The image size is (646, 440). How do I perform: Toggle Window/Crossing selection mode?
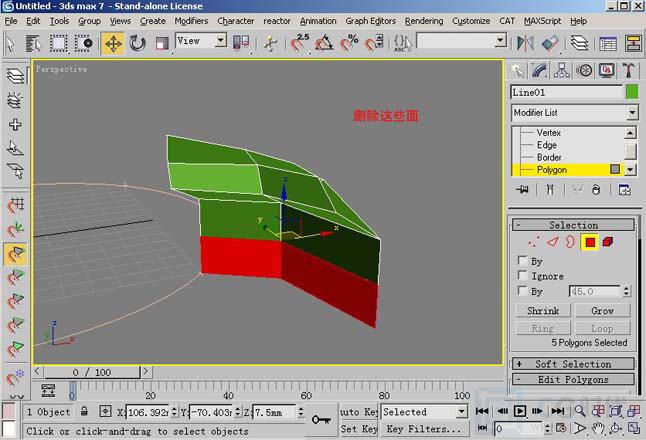pyautogui.click(x=83, y=43)
